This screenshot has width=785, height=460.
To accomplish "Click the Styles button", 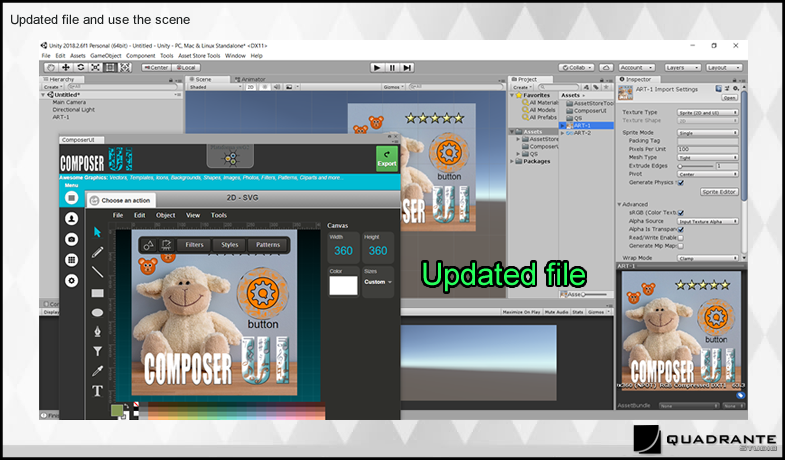I will 230,245.
